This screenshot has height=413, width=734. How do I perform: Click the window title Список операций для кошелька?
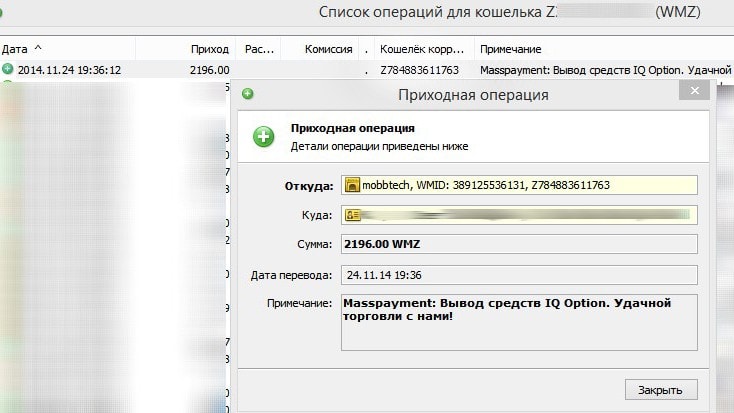[430, 12]
